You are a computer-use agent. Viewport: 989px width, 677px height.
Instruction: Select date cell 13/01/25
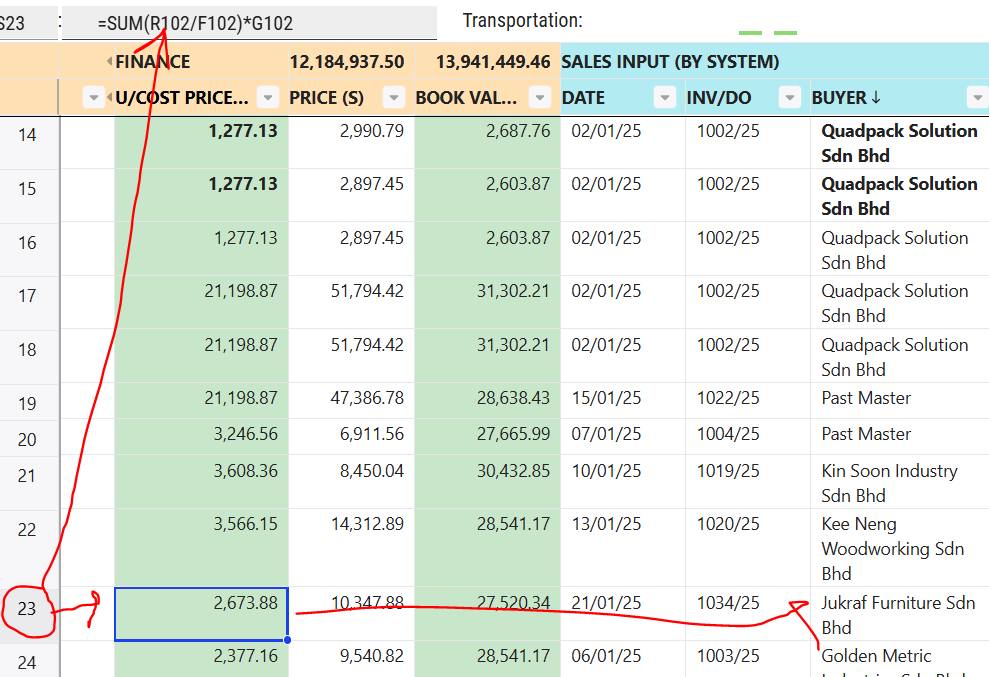[623, 548]
